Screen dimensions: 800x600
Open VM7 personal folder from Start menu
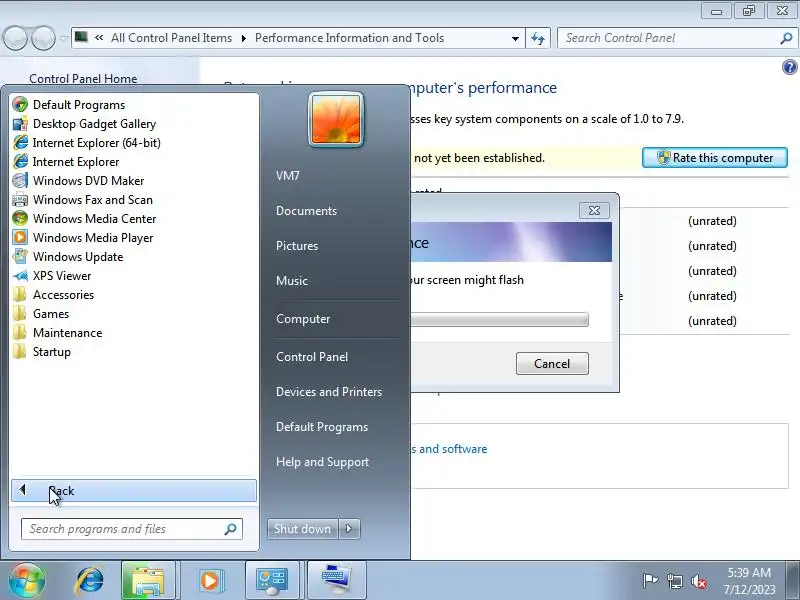click(x=287, y=176)
